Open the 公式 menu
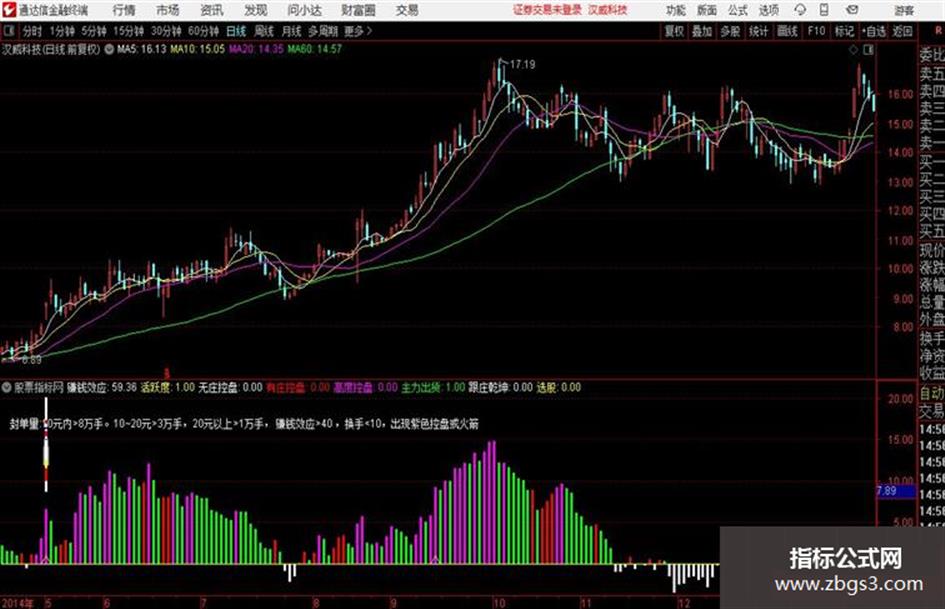Screen dimensions: 945x609 [x=737, y=10]
